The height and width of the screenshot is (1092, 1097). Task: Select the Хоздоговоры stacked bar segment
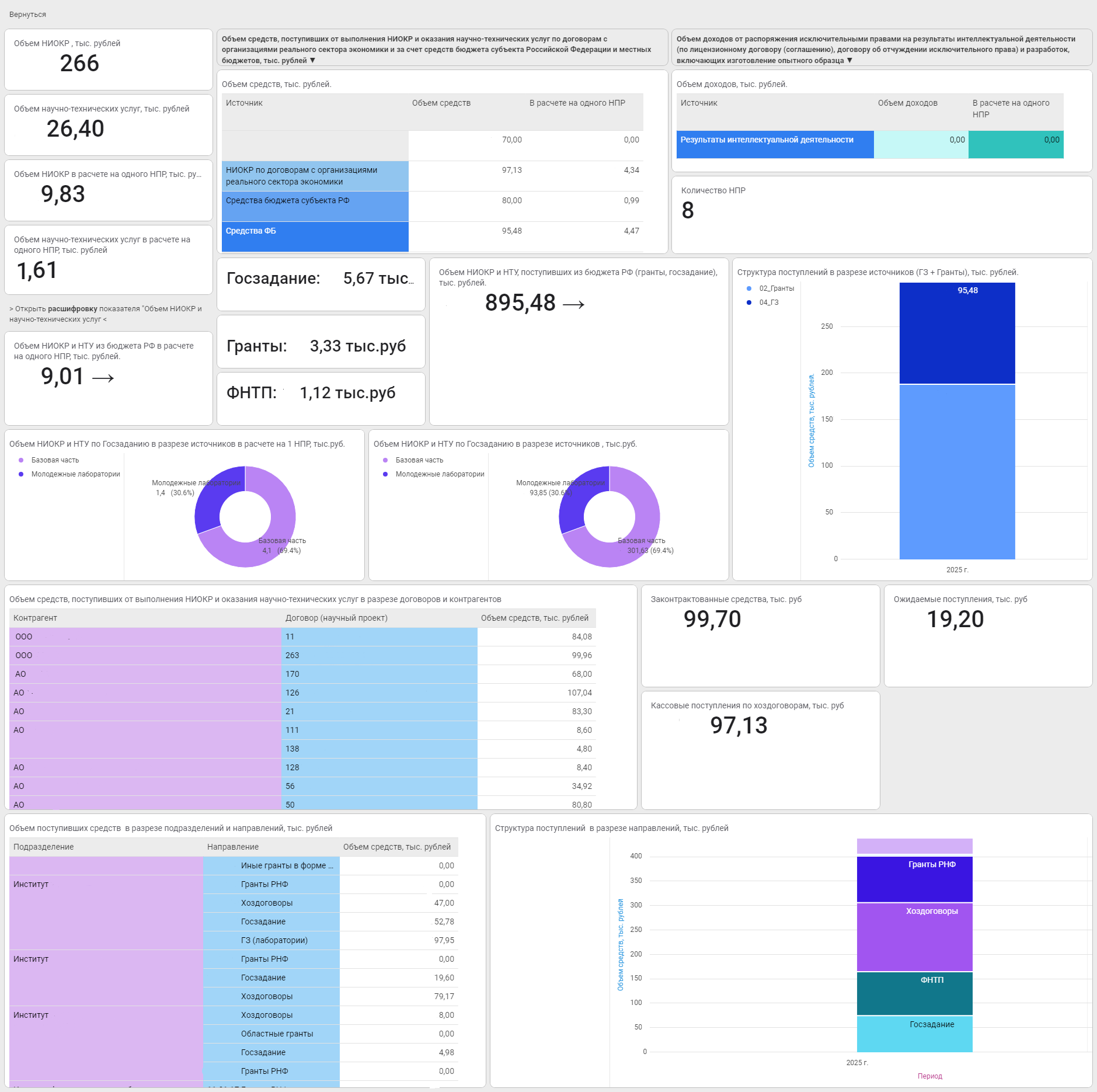coord(914,937)
